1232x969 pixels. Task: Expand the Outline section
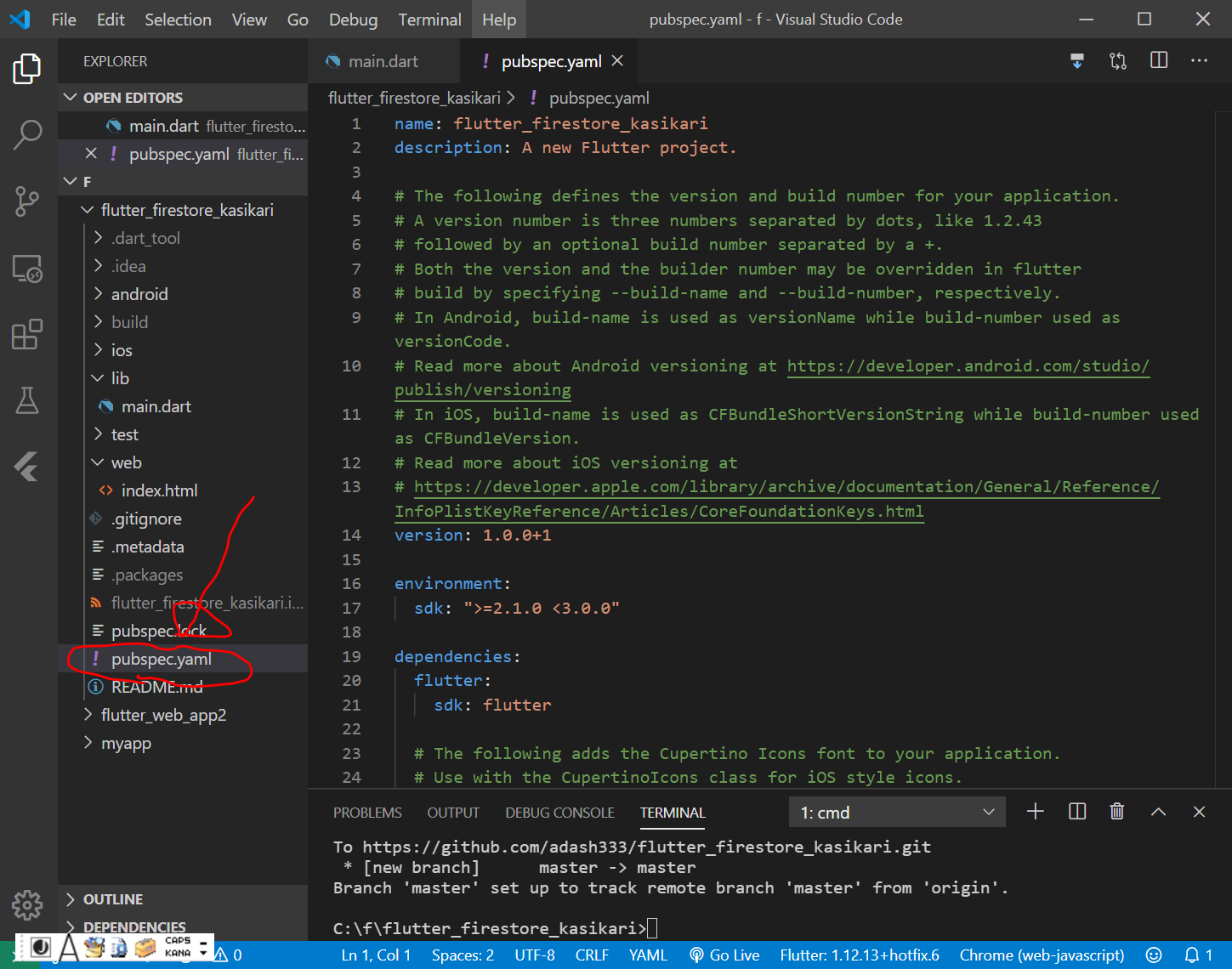(71, 898)
